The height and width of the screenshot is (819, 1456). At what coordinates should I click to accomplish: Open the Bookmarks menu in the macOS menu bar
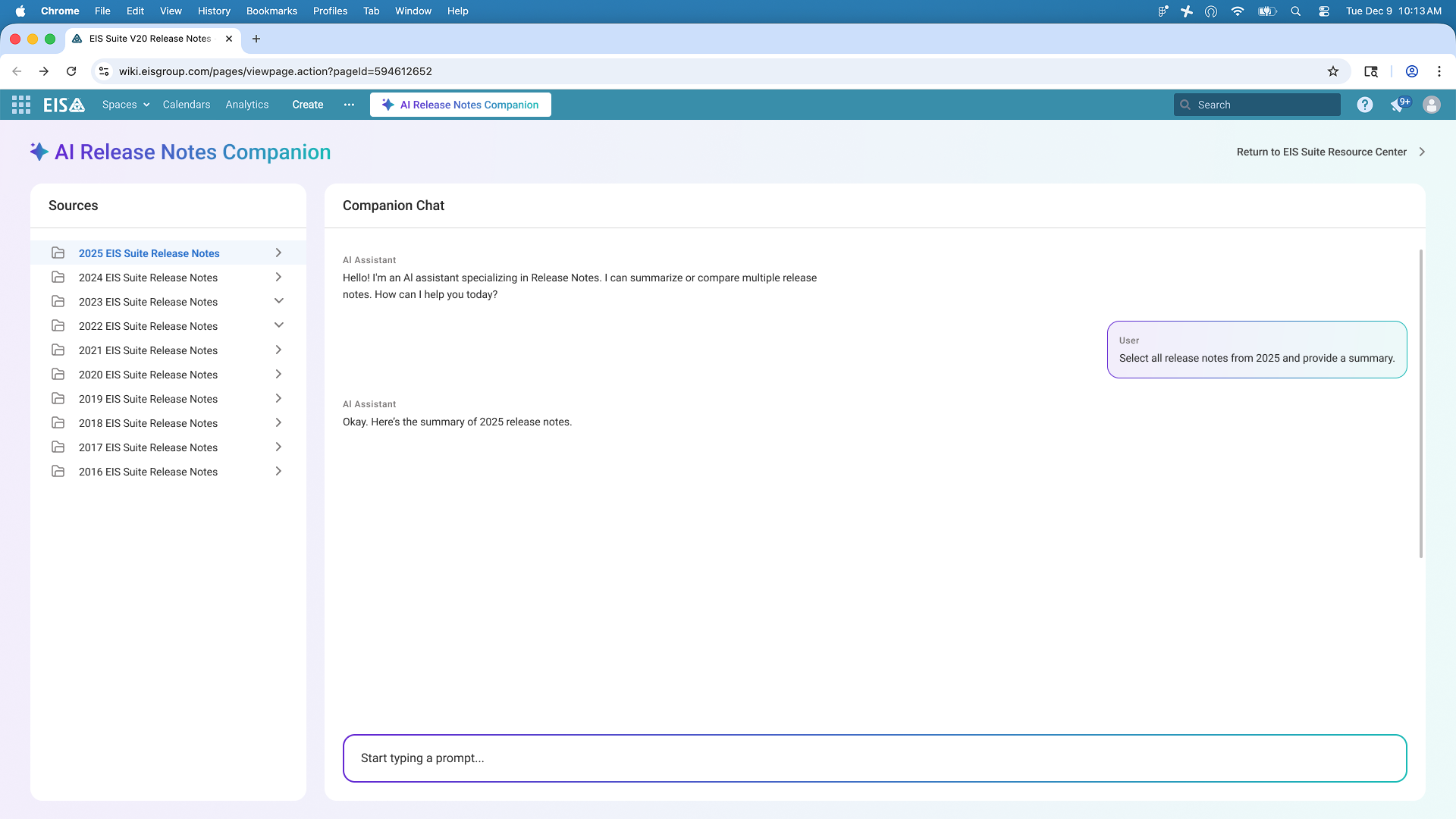[x=271, y=11]
